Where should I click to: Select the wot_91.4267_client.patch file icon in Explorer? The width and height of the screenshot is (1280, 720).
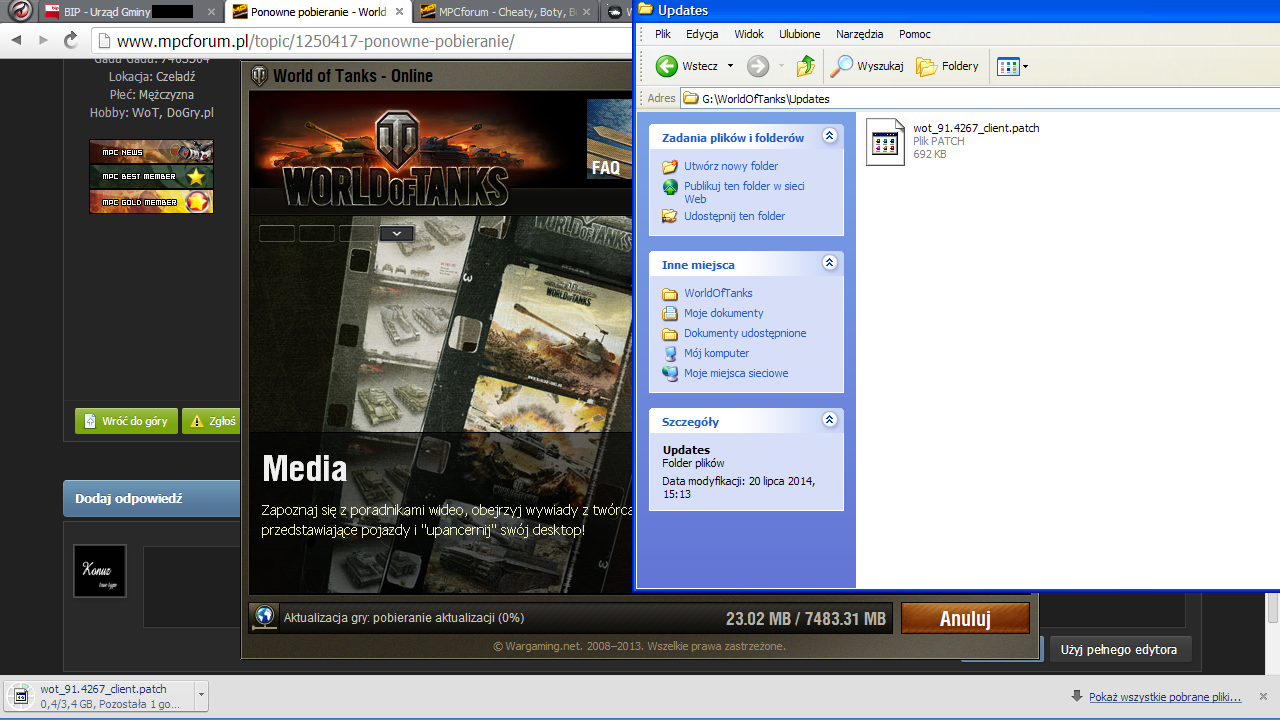[x=885, y=142]
